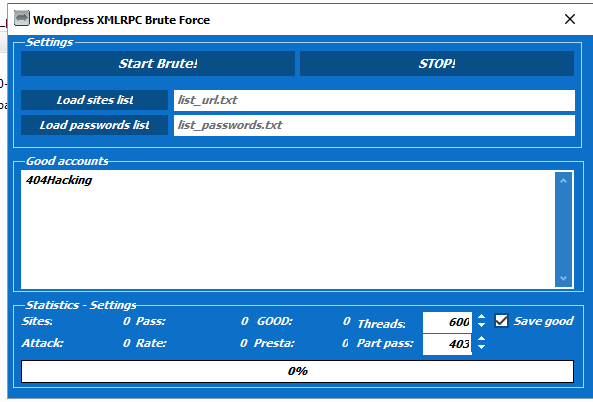Close the Wordpress XMLRPC Brute Force window
The image size is (593, 402).
click(570, 19)
